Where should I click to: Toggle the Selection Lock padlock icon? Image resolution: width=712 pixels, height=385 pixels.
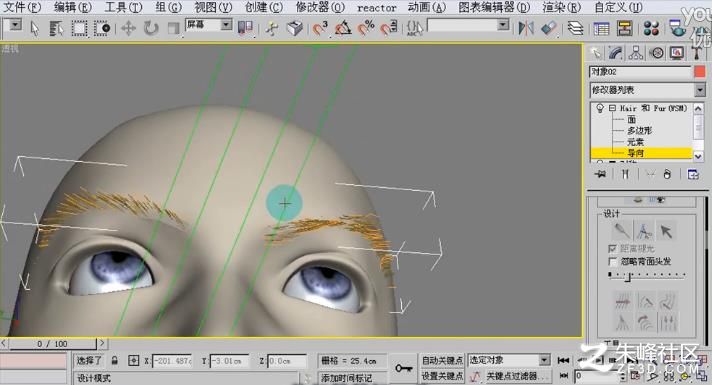(114, 360)
